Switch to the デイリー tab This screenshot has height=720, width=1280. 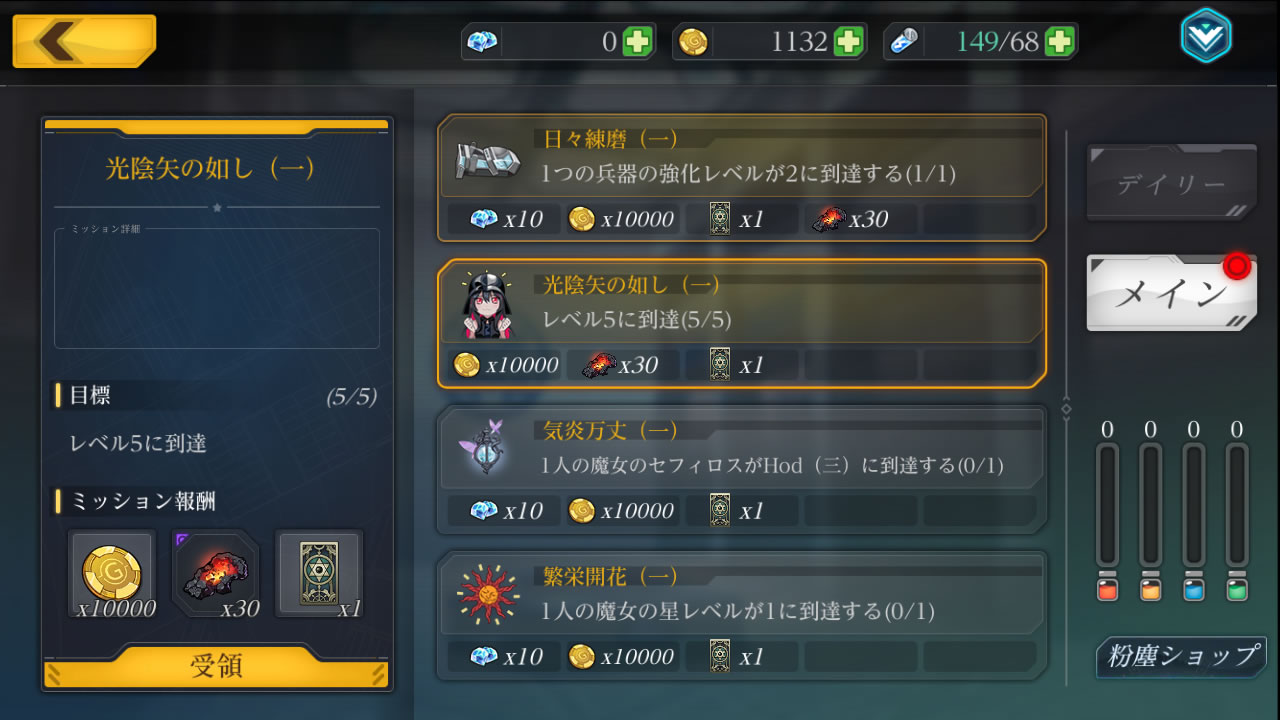tap(1171, 183)
